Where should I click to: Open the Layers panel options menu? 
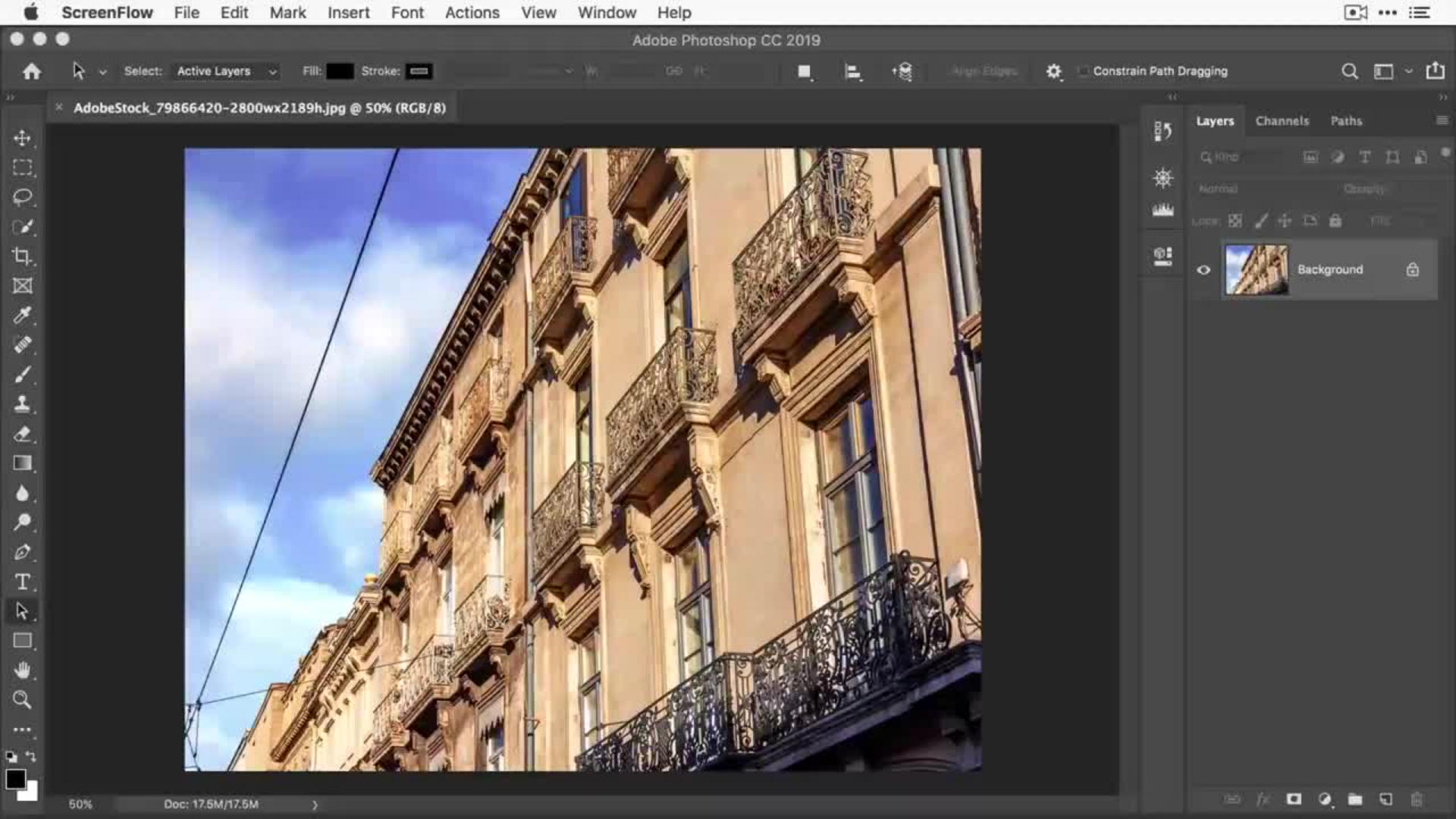click(x=1442, y=121)
